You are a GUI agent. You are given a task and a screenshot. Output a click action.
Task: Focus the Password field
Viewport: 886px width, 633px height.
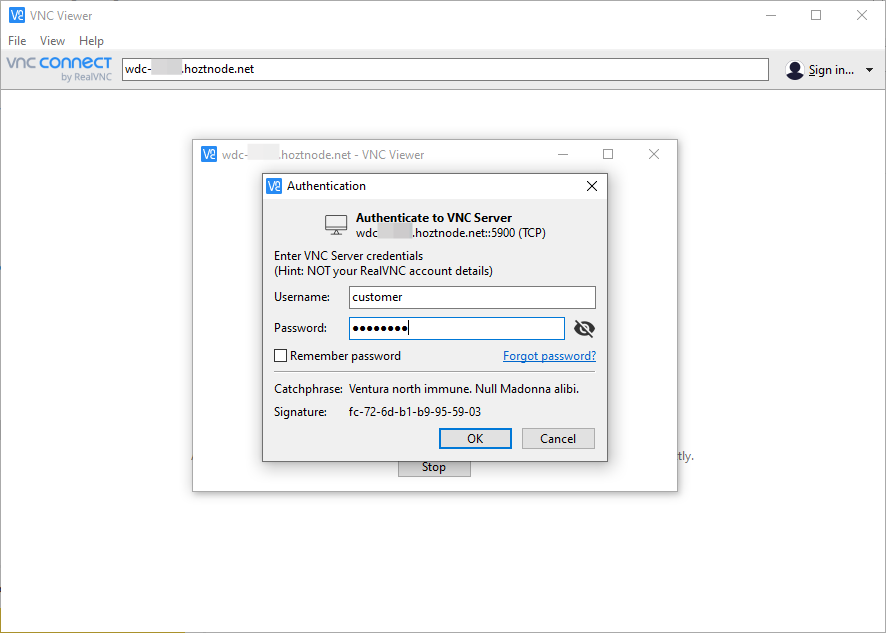coord(457,328)
